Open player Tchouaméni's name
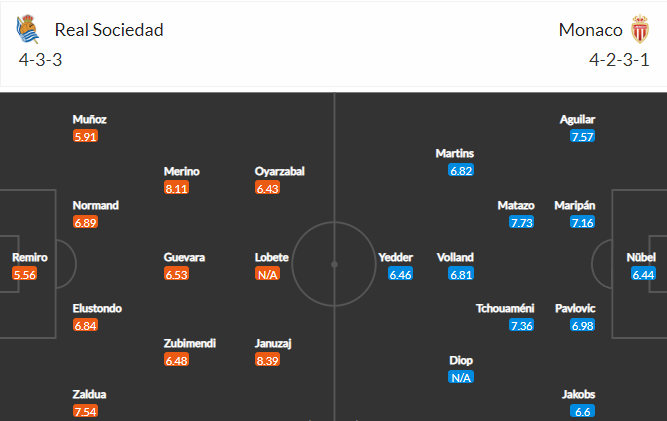 [505, 308]
